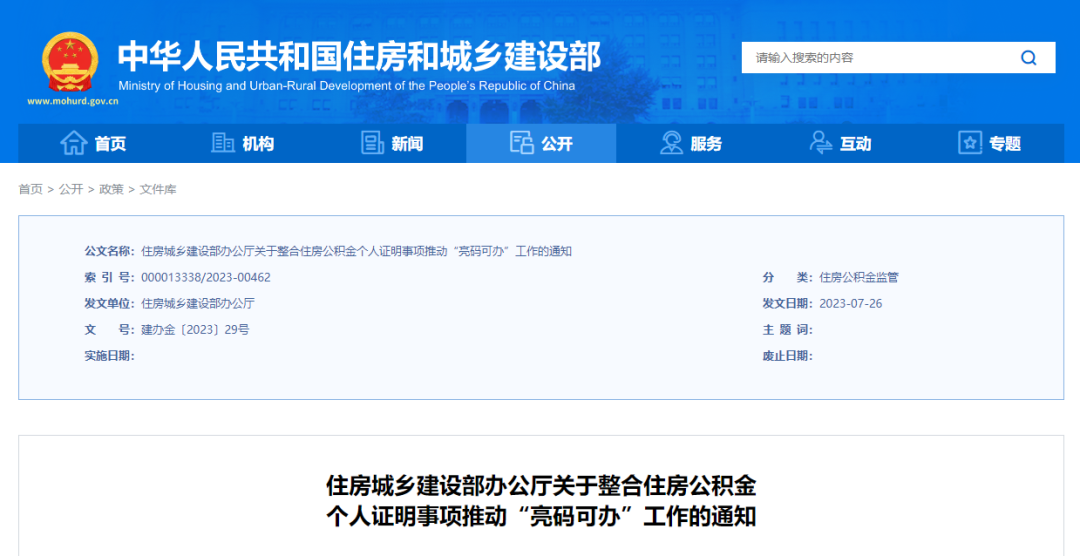Click the headset person icon beside 服务

point(671,143)
